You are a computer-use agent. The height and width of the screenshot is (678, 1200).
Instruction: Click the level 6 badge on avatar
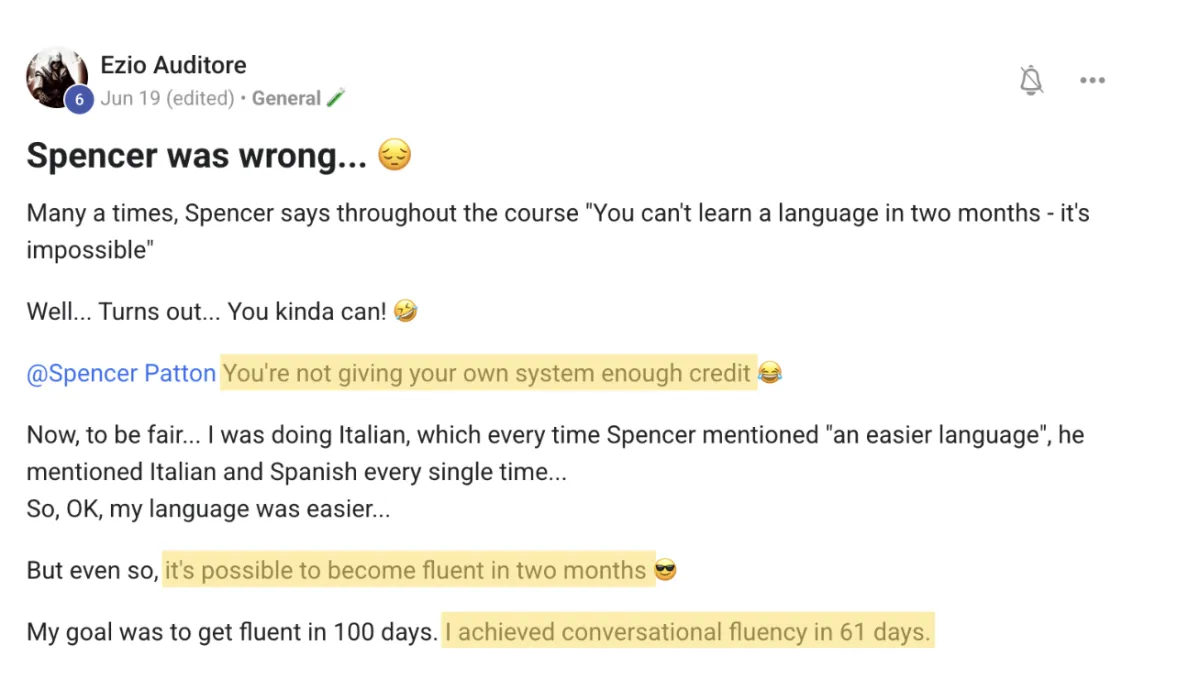pos(79,99)
